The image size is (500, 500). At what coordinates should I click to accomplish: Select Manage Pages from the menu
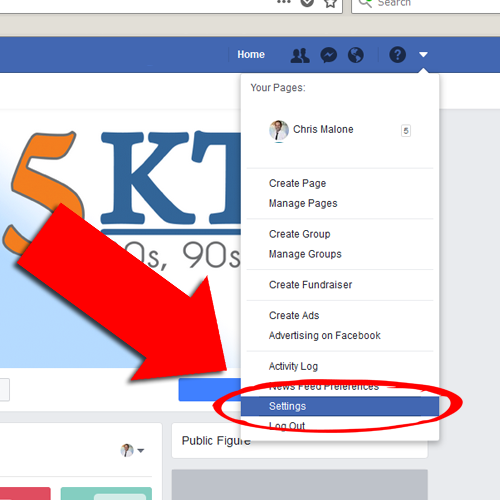(303, 203)
